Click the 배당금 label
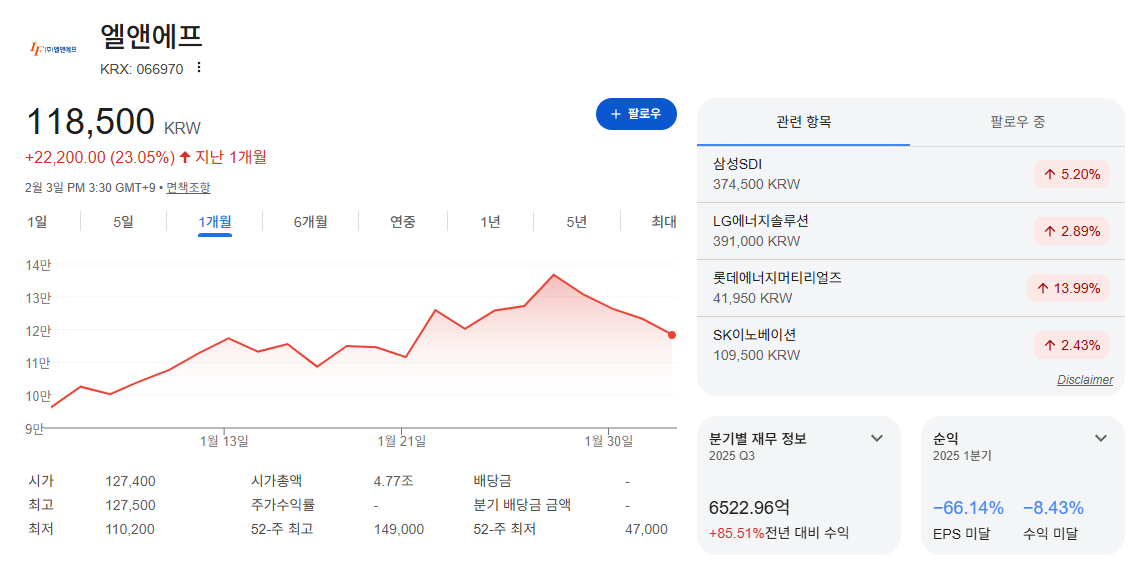The height and width of the screenshot is (571, 1142). [492, 481]
